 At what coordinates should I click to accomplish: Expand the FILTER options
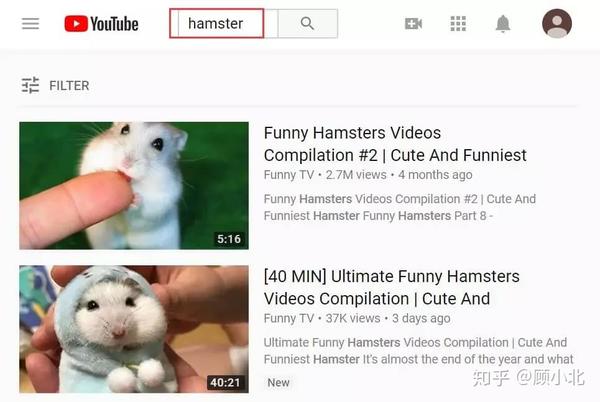click(69, 86)
